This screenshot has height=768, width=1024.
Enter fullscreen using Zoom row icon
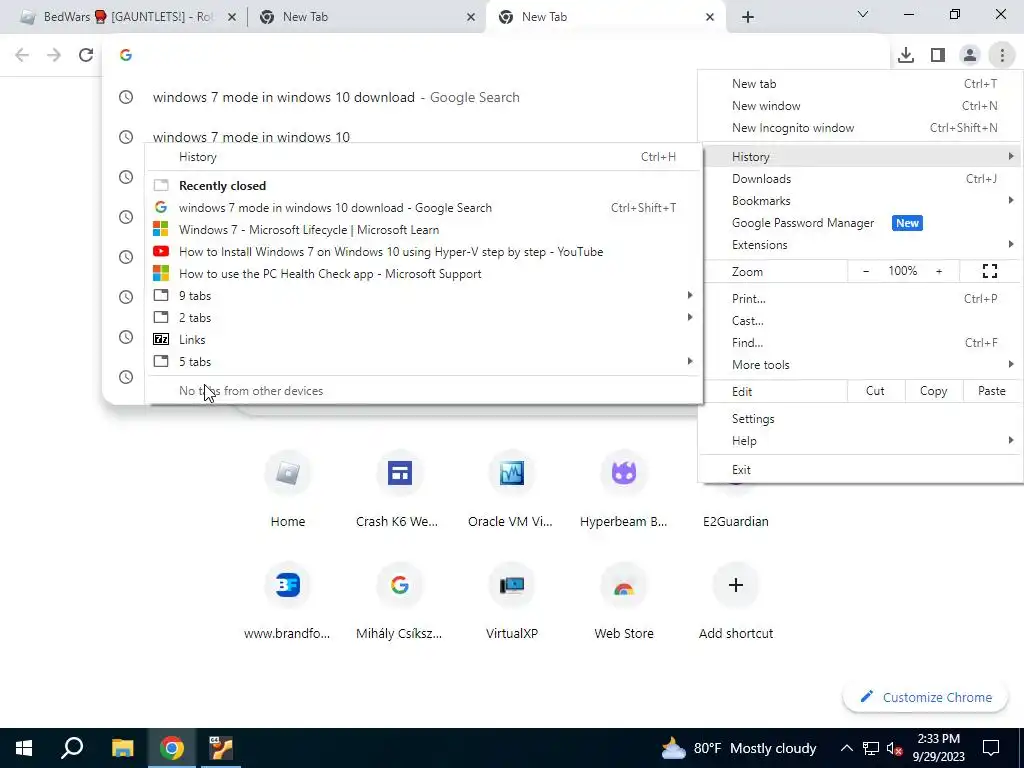[x=990, y=271]
